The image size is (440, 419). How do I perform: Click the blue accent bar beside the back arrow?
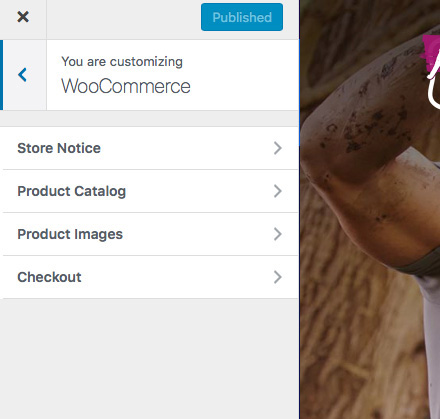click(x=1, y=75)
